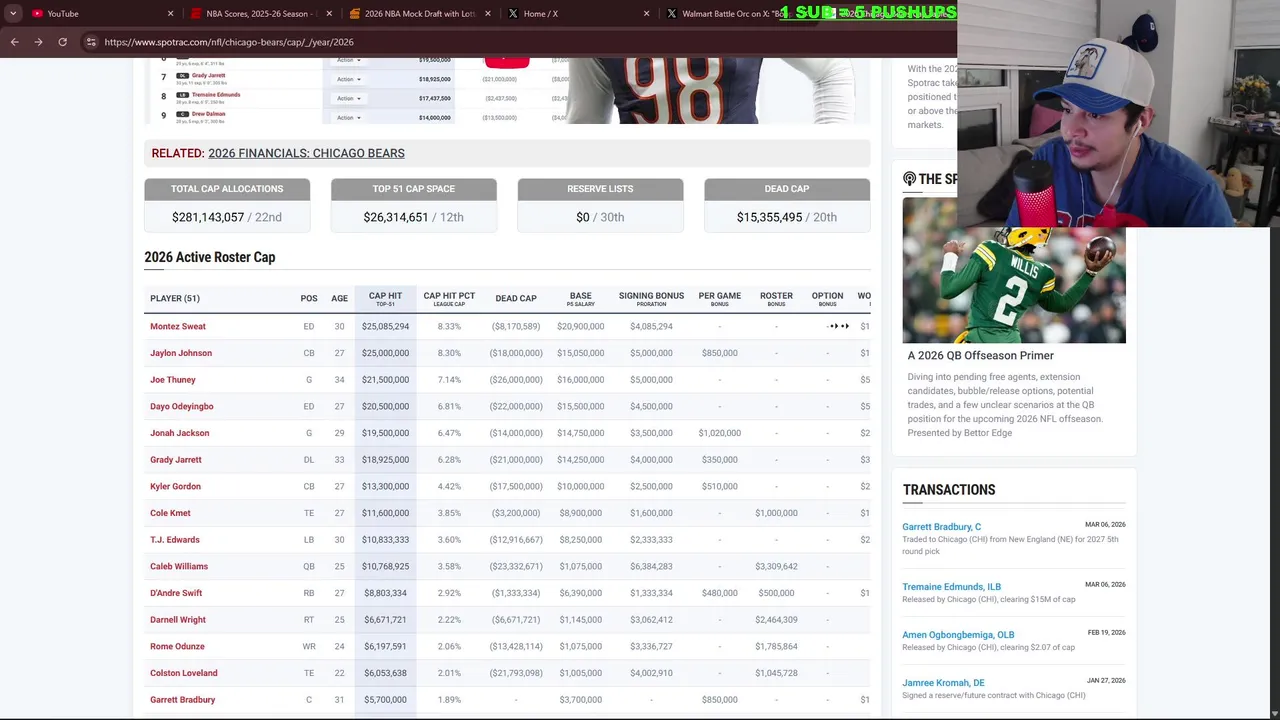The width and height of the screenshot is (1280, 720).
Task: Click the browser forward arrow
Action: (38, 42)
